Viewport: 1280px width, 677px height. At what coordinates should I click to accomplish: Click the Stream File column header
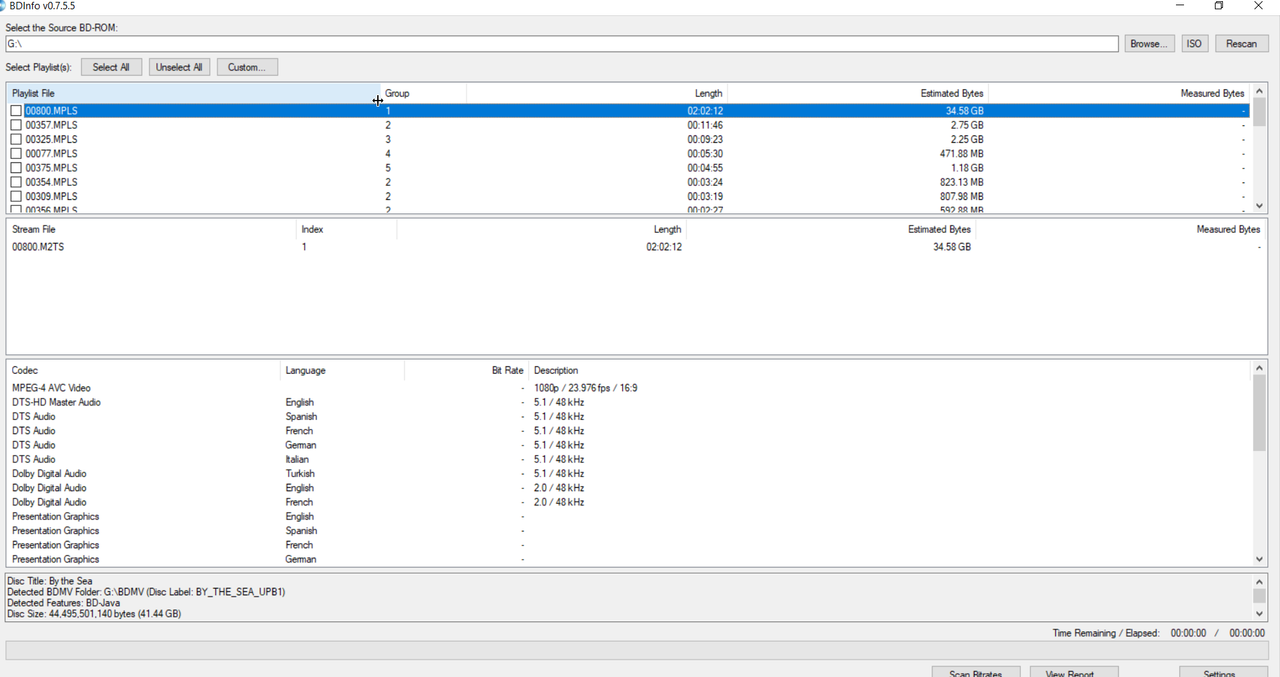pyautogui.click(x=151, y=229)
